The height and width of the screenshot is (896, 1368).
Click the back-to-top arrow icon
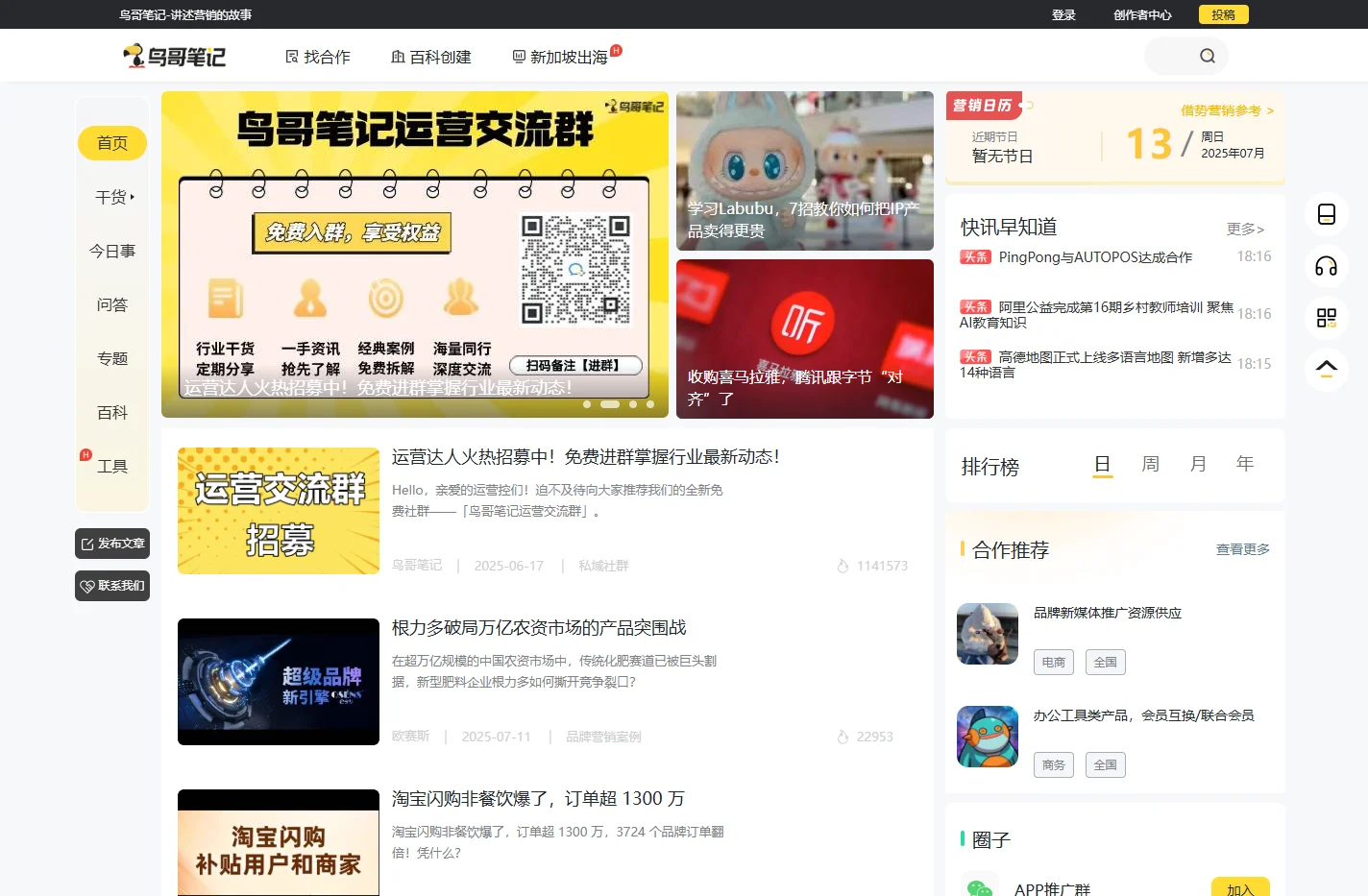[1327, 369]
